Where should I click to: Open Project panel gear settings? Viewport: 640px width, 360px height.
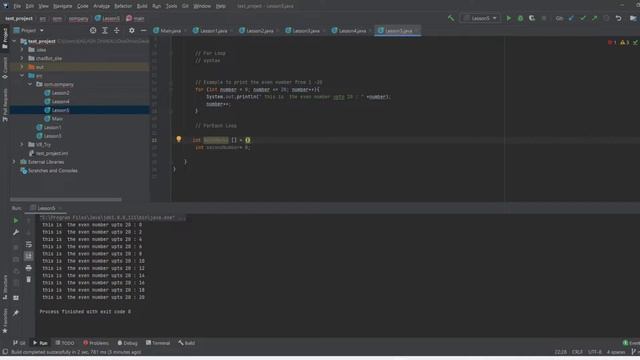131,31
